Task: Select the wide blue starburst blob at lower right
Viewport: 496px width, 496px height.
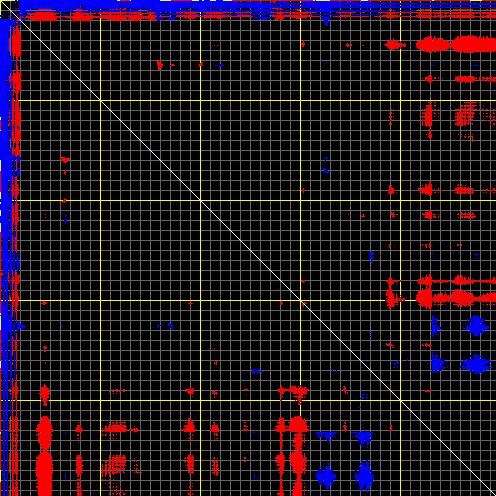Action: coord(476,364)
